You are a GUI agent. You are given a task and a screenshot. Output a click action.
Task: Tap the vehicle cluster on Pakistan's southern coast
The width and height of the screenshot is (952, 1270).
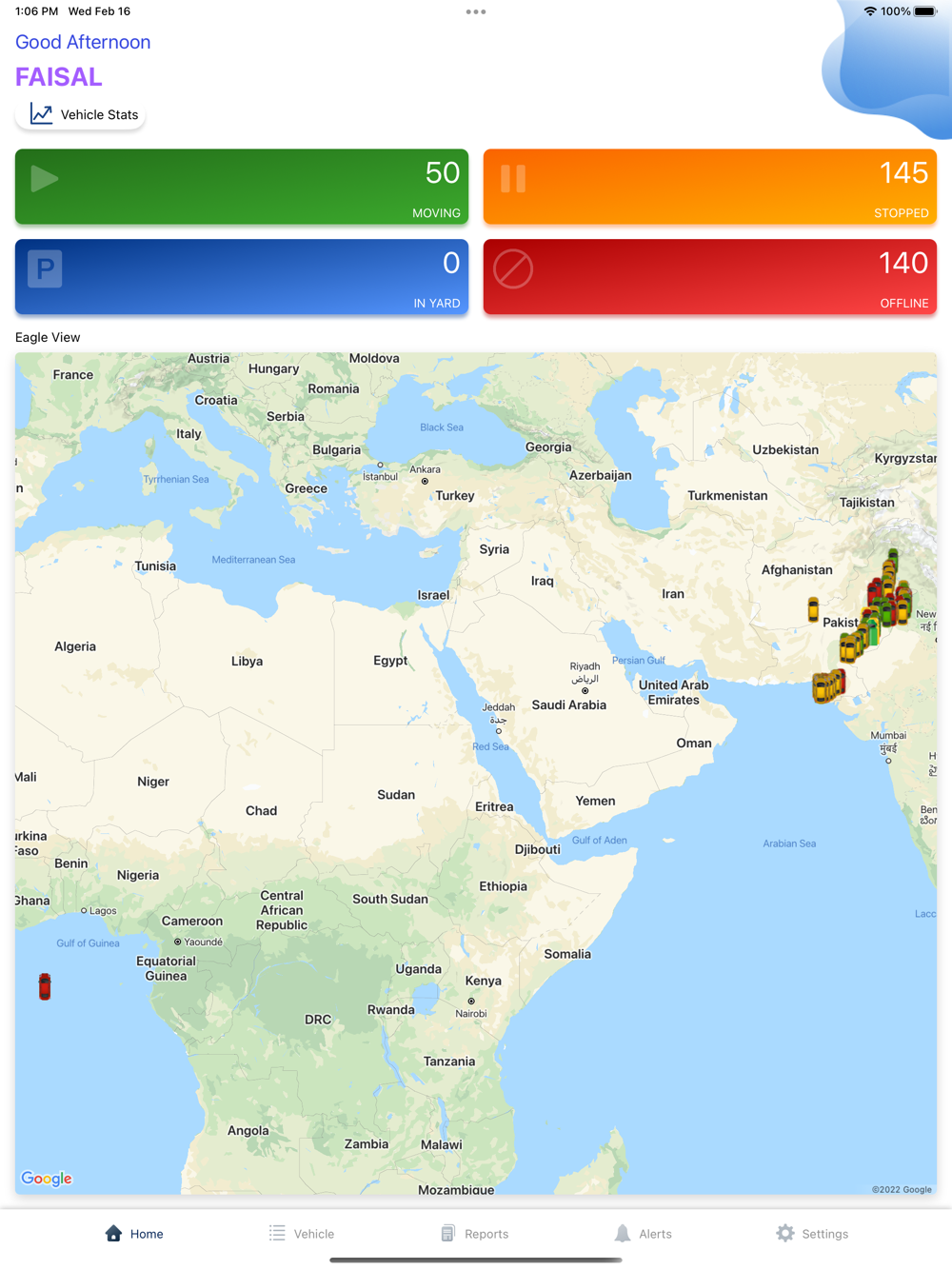(x=828, y=686)
